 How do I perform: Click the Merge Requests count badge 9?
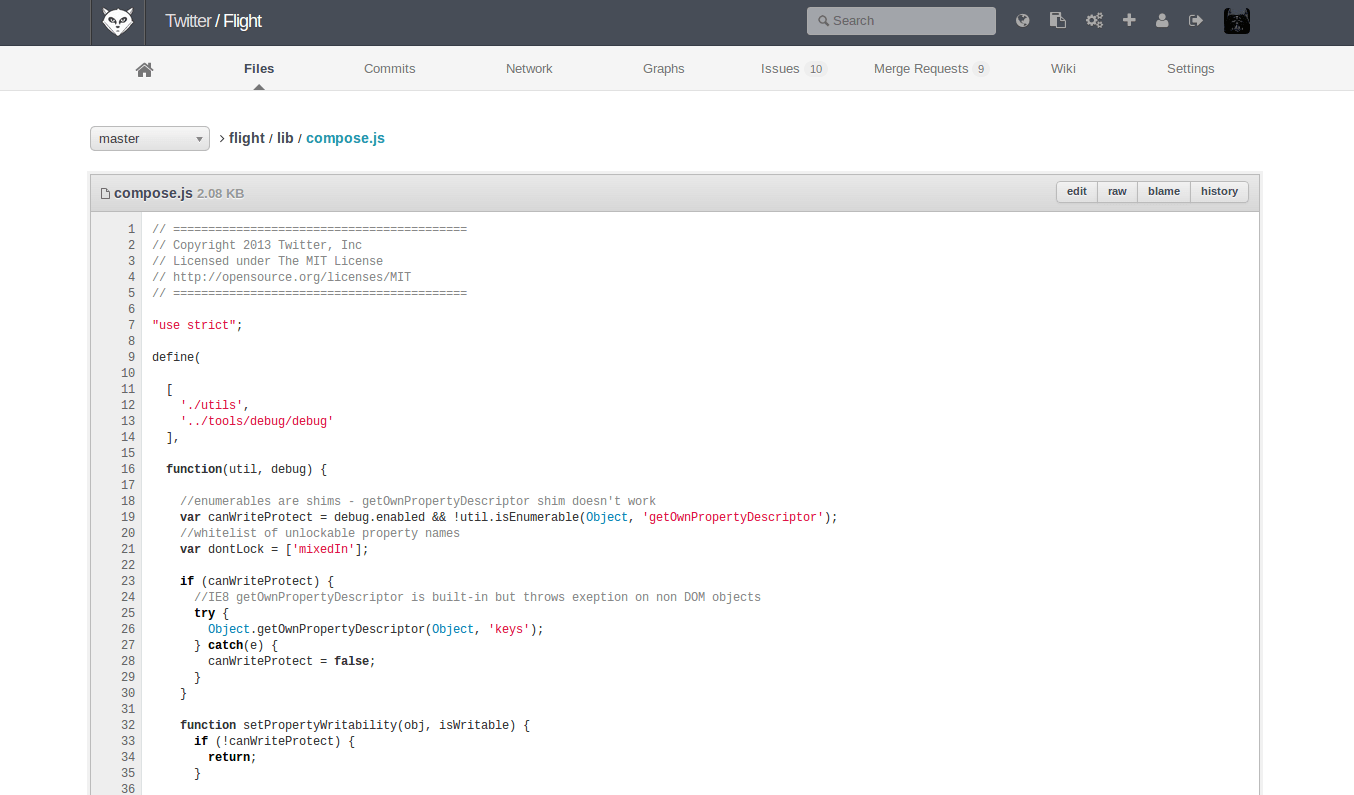[981, 69]
